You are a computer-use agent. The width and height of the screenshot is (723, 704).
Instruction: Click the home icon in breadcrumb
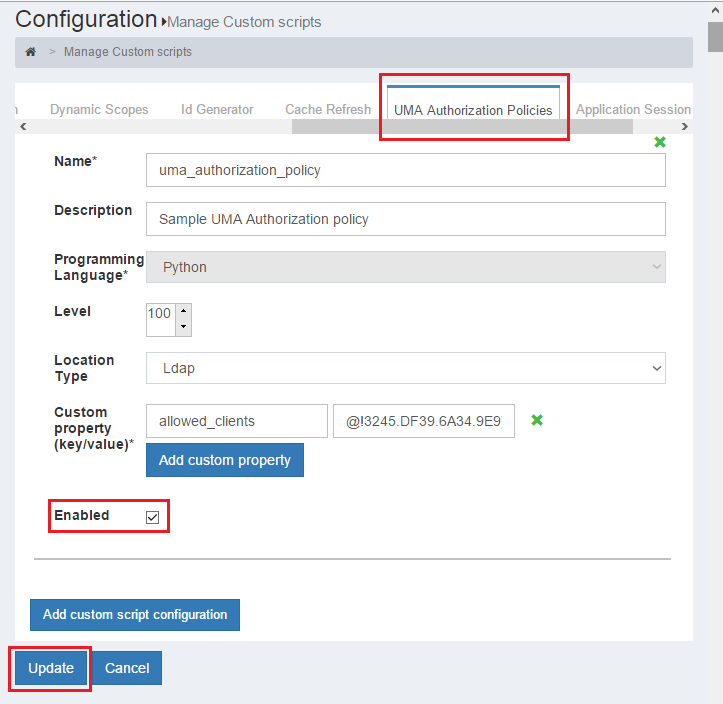coord(31,51)
